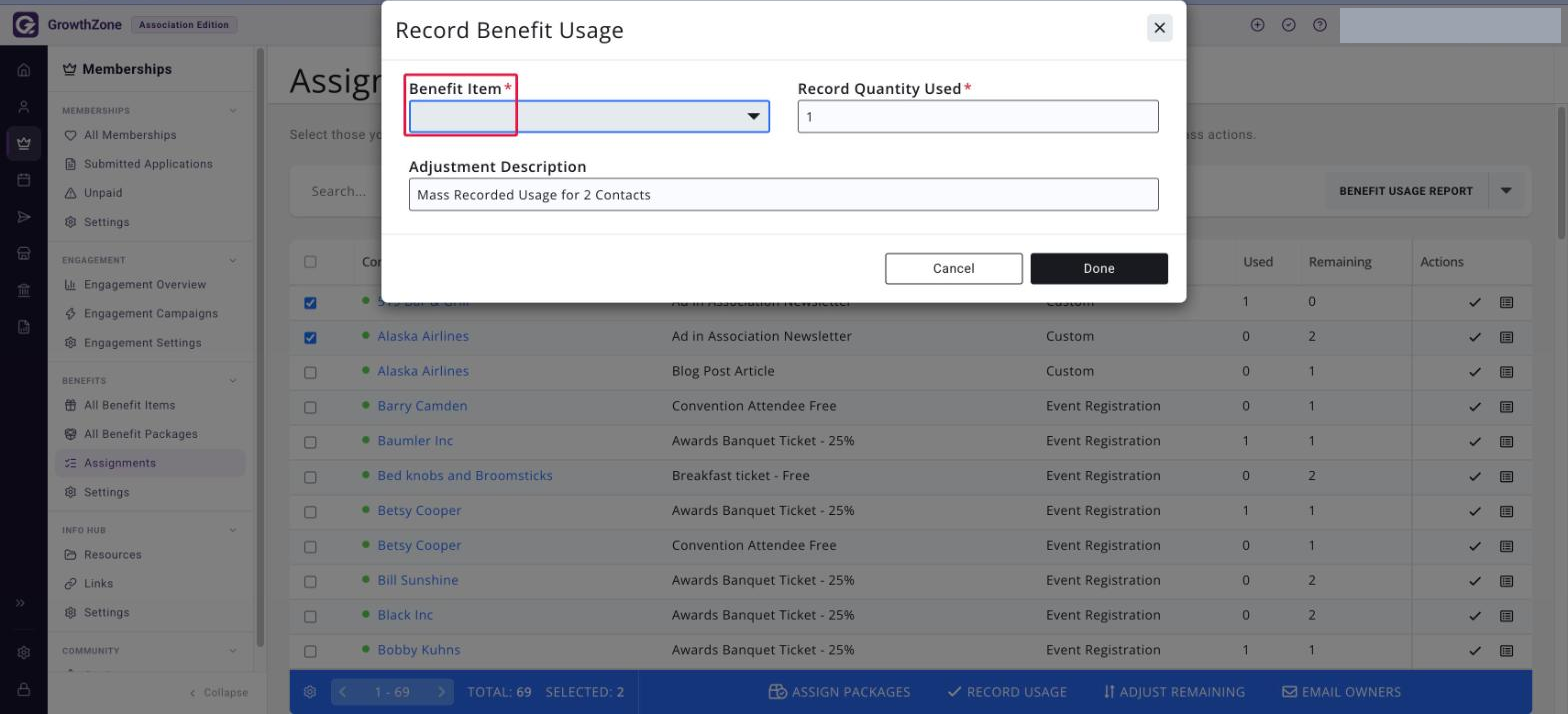1568x714 pixels.
Task: Open table settings gear in bottom bar
Action: [311, 692]
